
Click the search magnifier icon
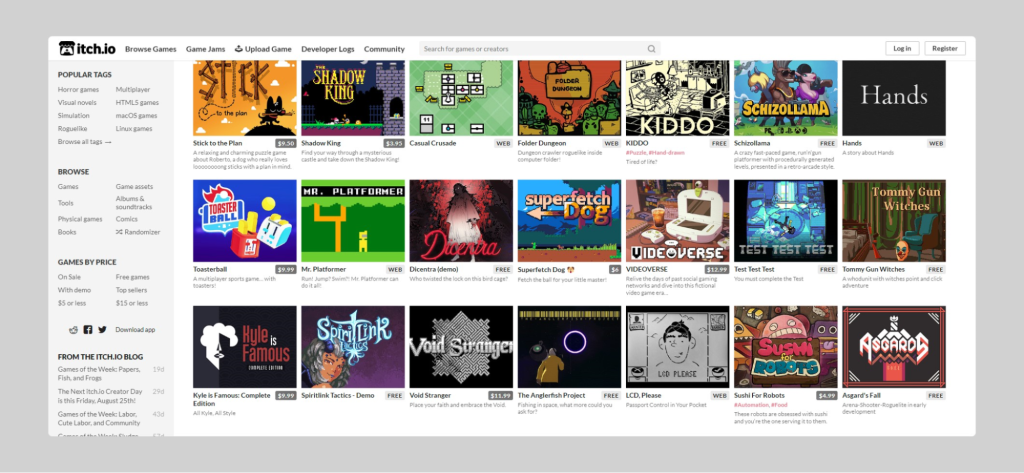(x=651, y=49)
